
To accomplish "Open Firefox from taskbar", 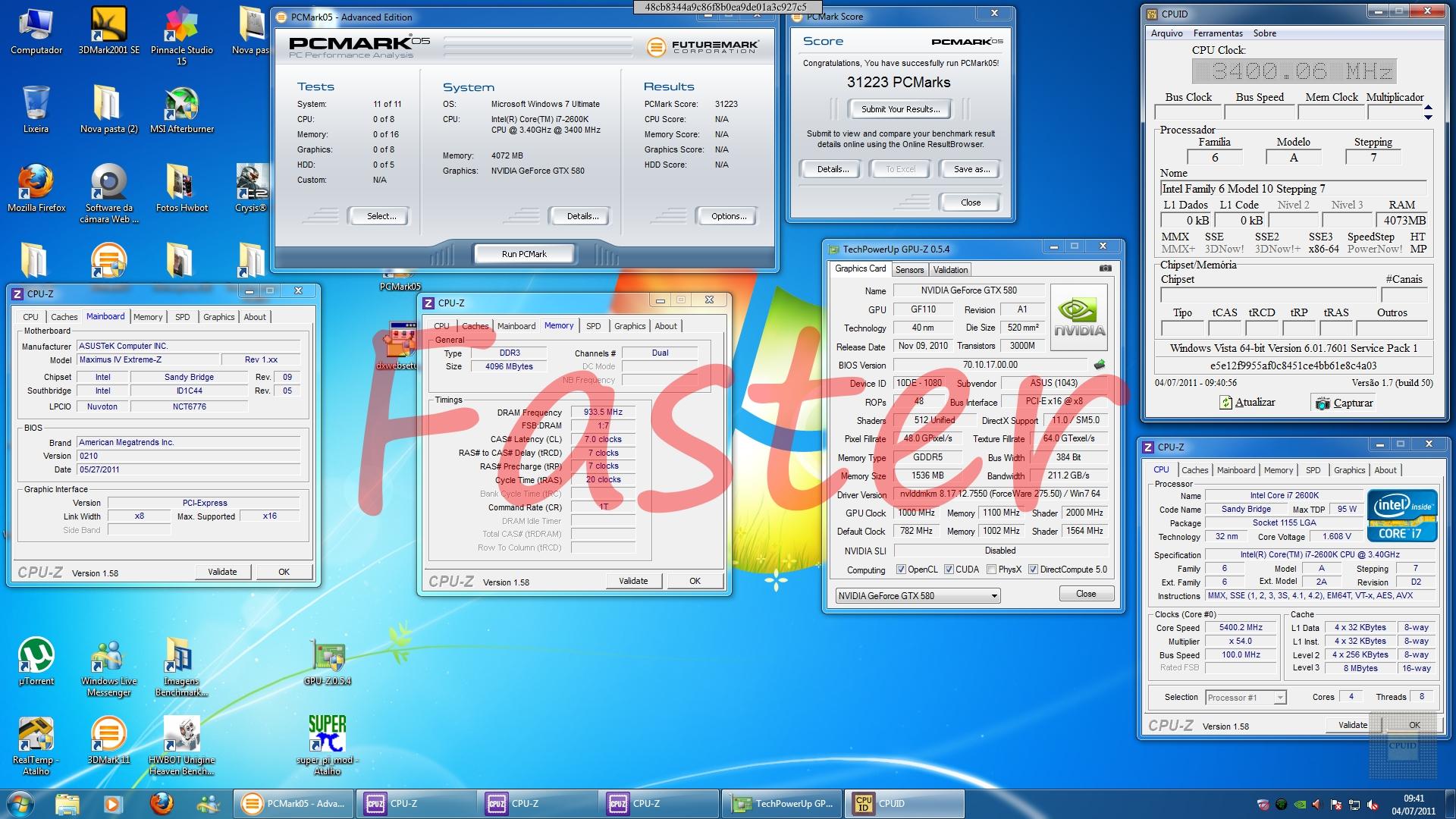I will click(161, 804).
